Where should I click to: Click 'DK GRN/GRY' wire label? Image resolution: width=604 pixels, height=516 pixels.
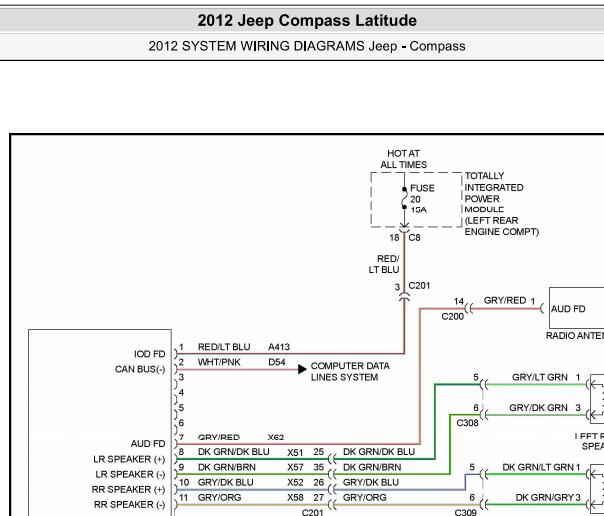(x=545, y=498)
